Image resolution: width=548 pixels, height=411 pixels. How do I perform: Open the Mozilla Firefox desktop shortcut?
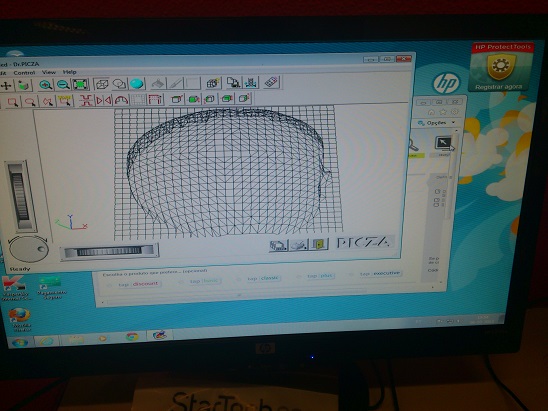tap(20, 320)
